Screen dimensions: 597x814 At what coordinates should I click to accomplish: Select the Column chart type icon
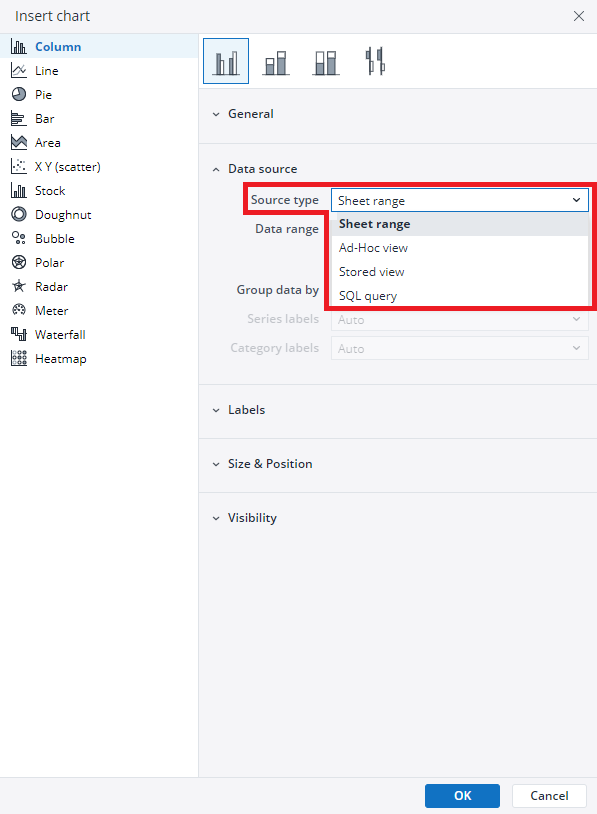(x=19, y=47)
